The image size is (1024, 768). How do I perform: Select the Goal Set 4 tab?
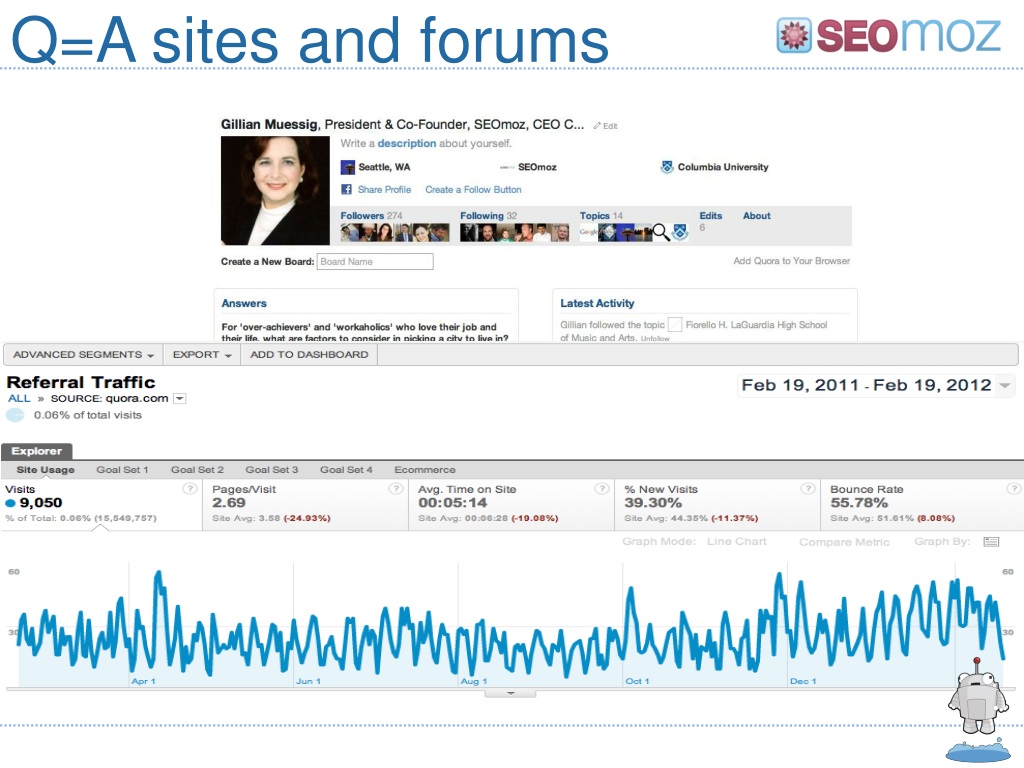click(346, 470)
